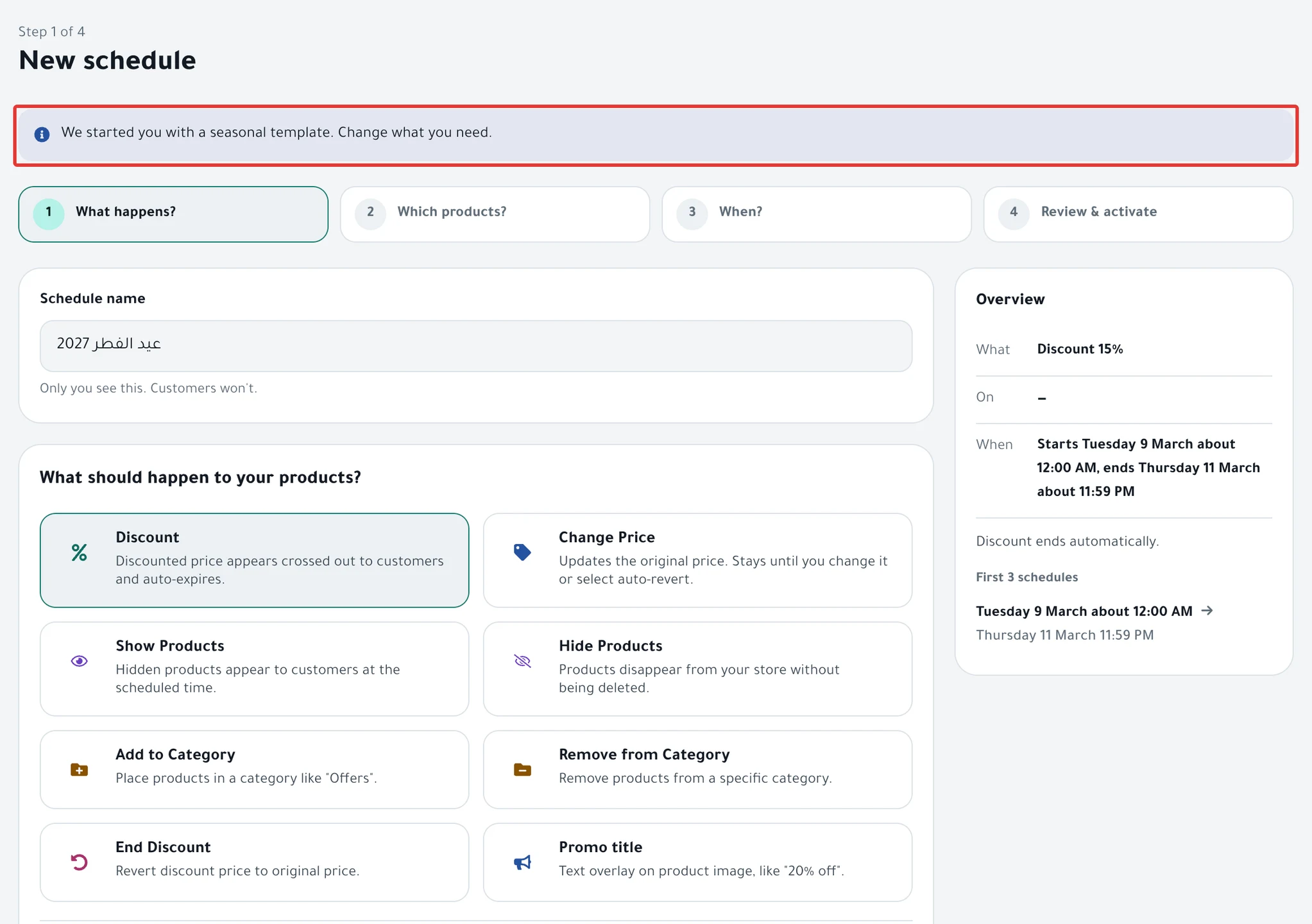Click the Show Products eye icon
Image resolution: width=1312 pixels, height=924 pixels.
pos(79,661)
